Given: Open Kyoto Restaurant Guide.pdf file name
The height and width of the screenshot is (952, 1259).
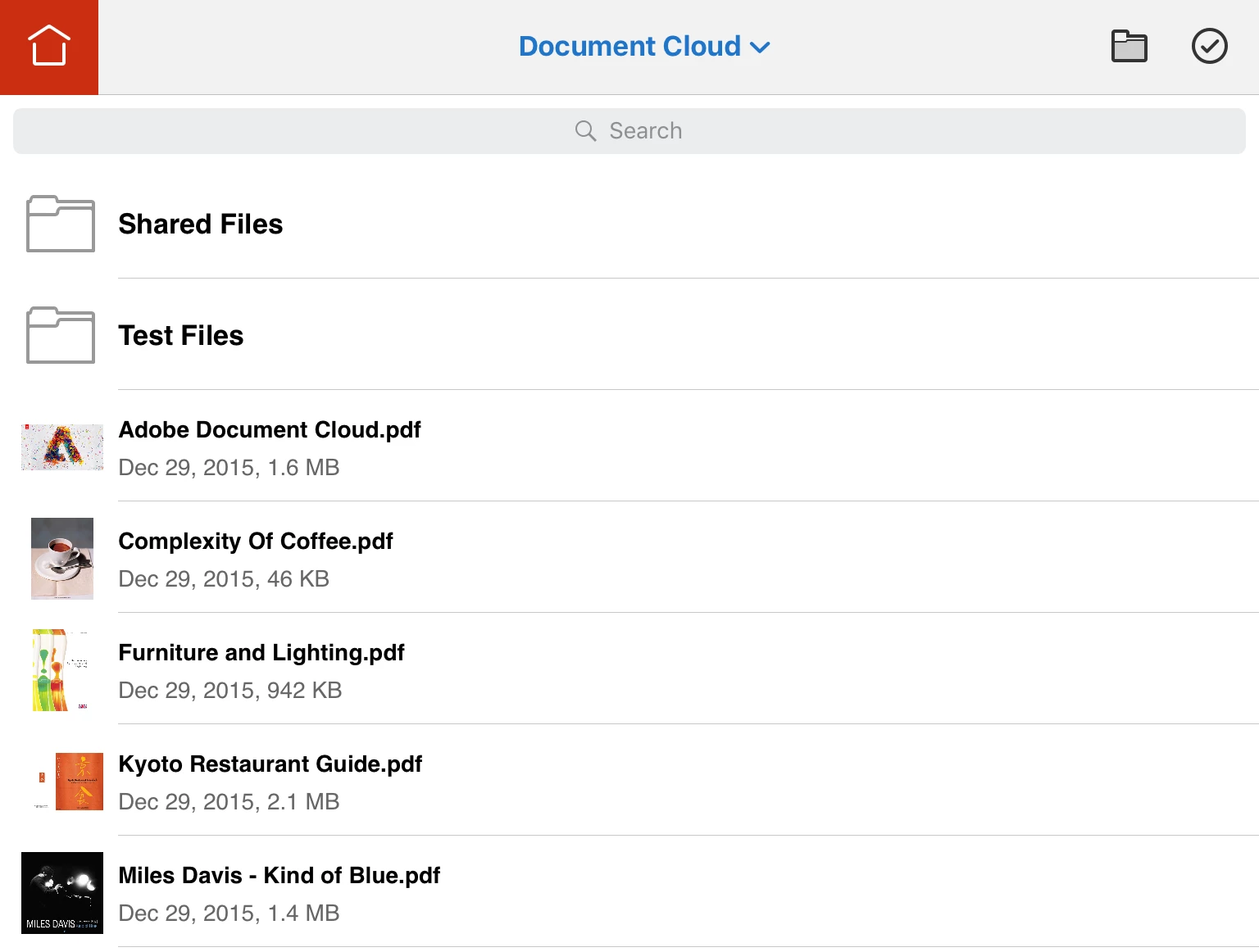Looking at the screenshot, I should (x=270, y=764).
